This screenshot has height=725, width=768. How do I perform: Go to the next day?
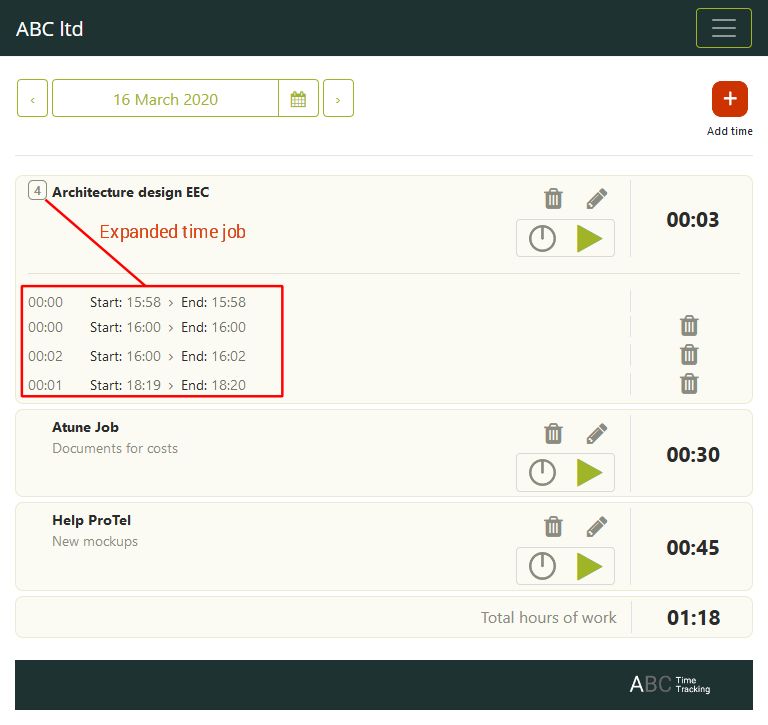[x=338, y=98]
